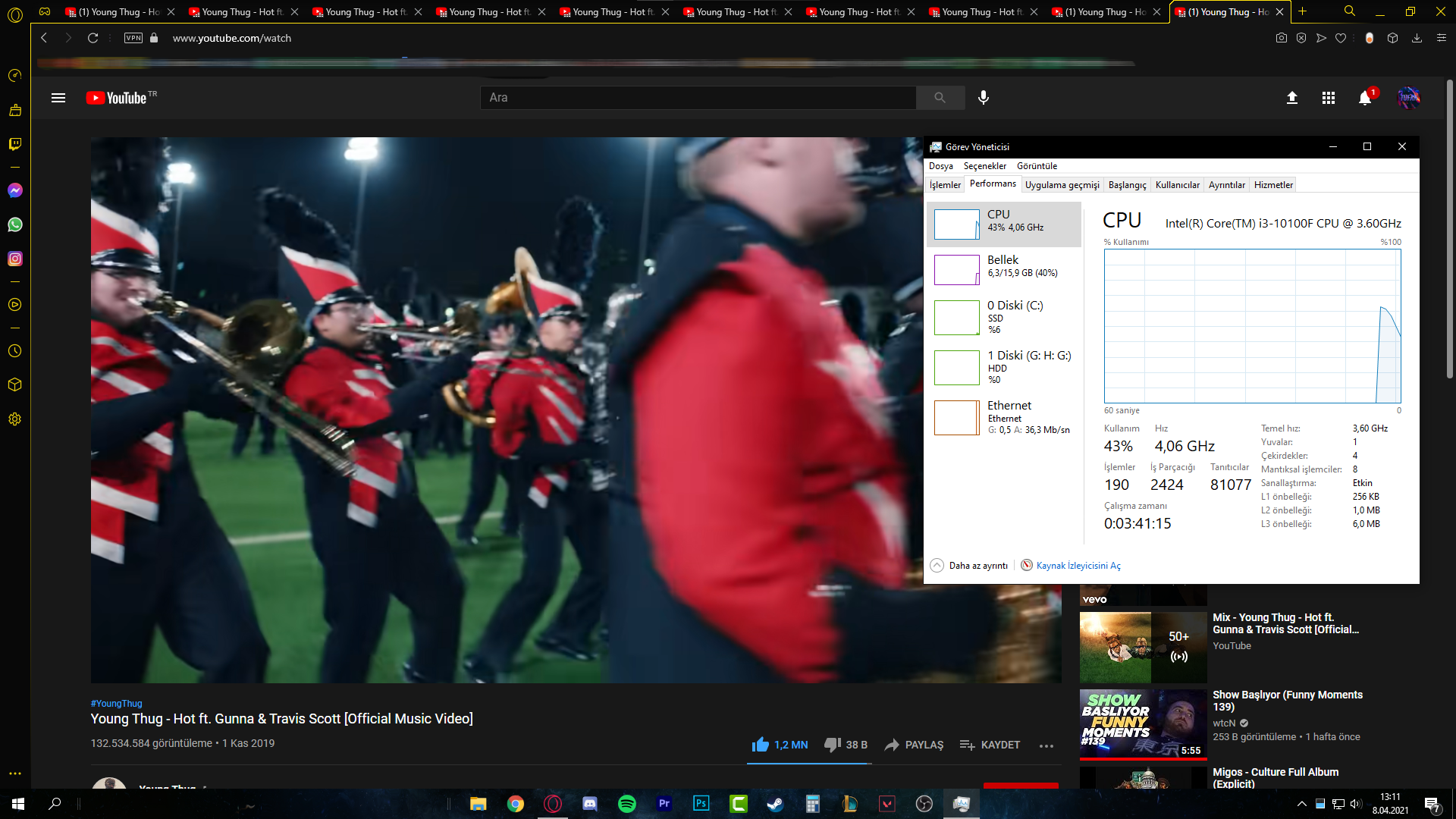The height and width of the screenshot is (819, 1456).
Task: Start voice search with the microphone icon
Action: tap(984, 98)
